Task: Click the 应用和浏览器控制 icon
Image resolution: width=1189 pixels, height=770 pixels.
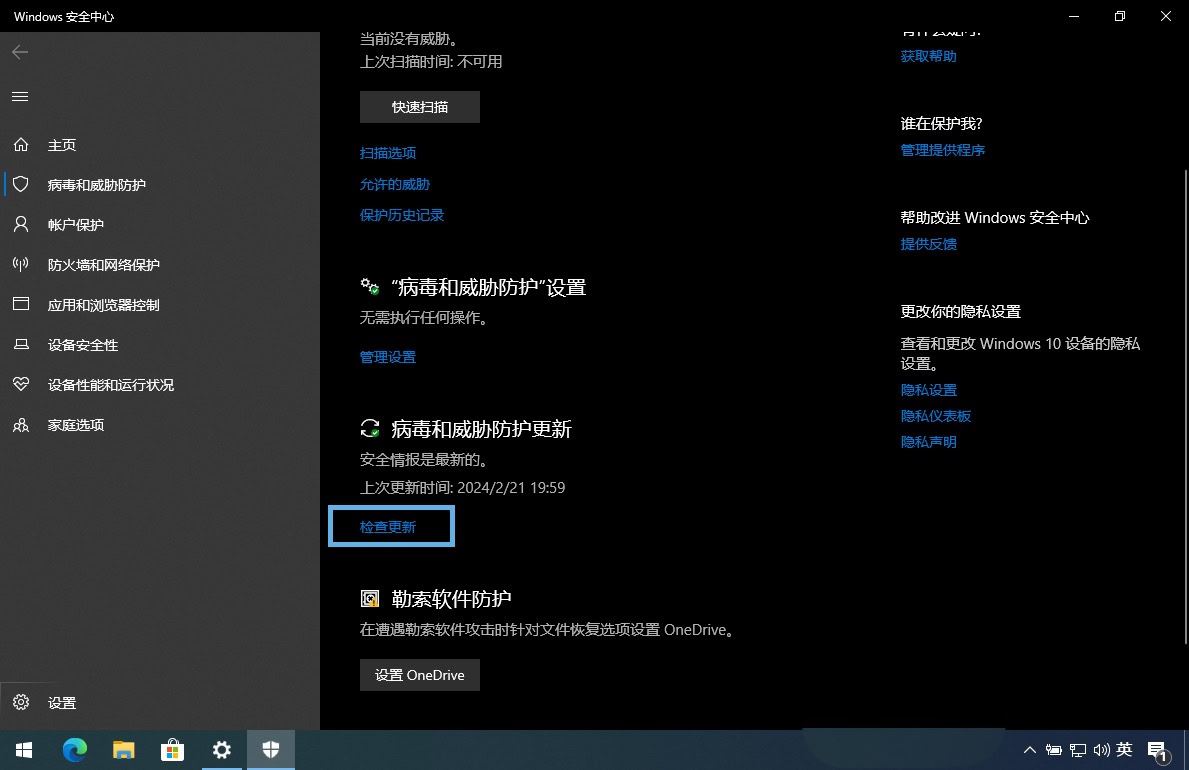Action: tap(21, 305)
